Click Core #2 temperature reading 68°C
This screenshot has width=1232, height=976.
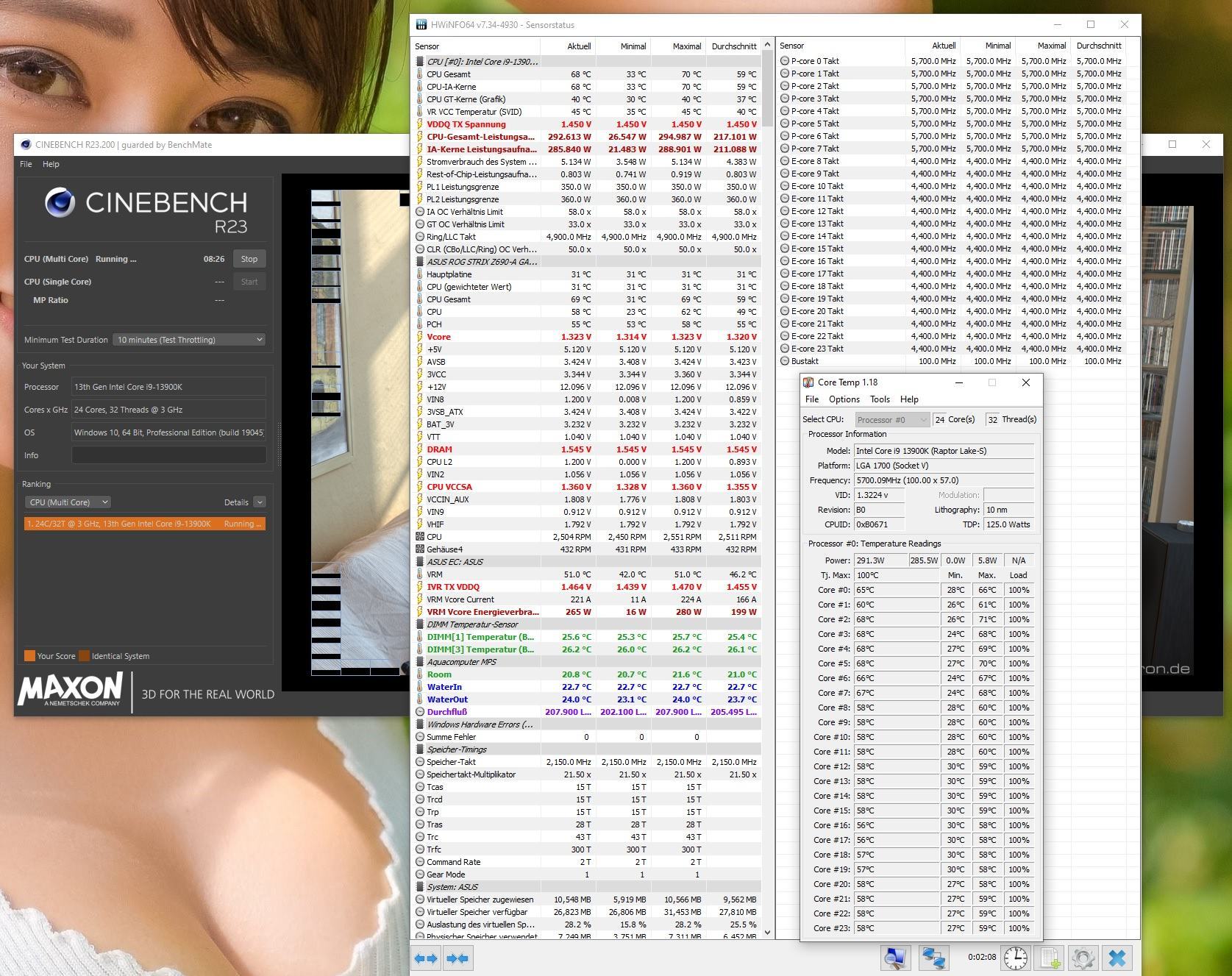click(x=897, y=619)
